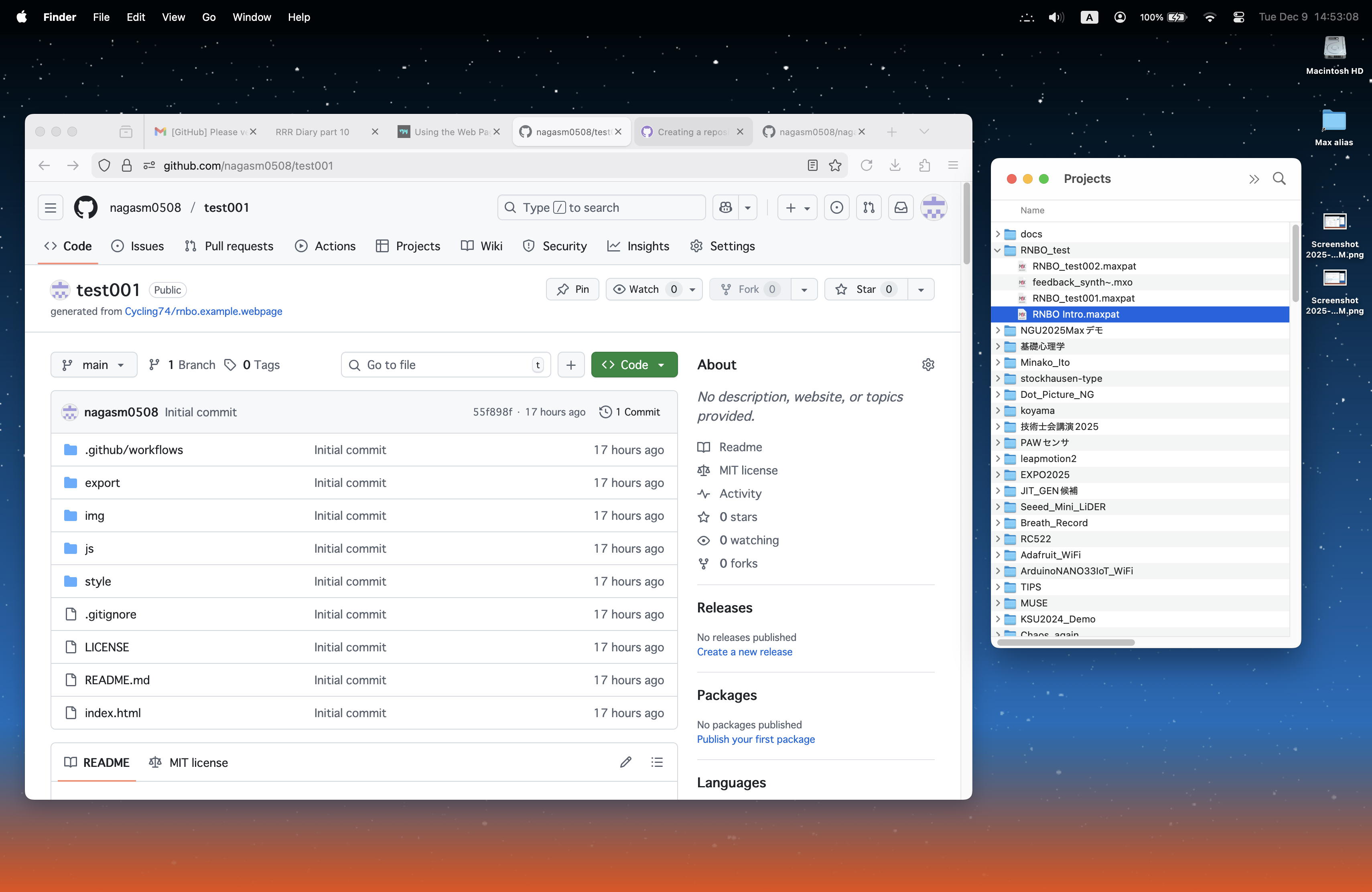Click Create a new release link

click(x=744, y=652)
